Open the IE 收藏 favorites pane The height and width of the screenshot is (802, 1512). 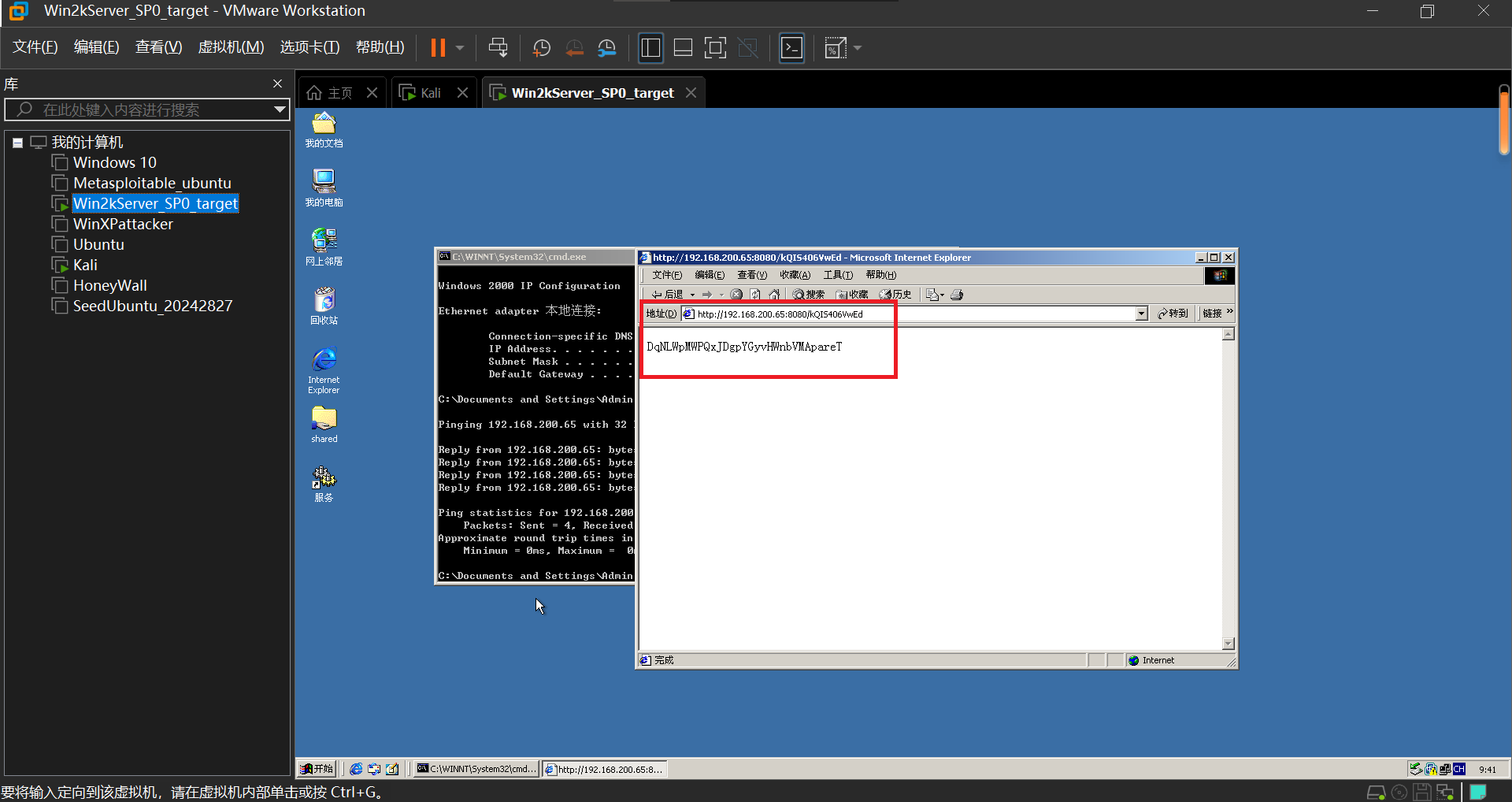(x=852, y=295)
